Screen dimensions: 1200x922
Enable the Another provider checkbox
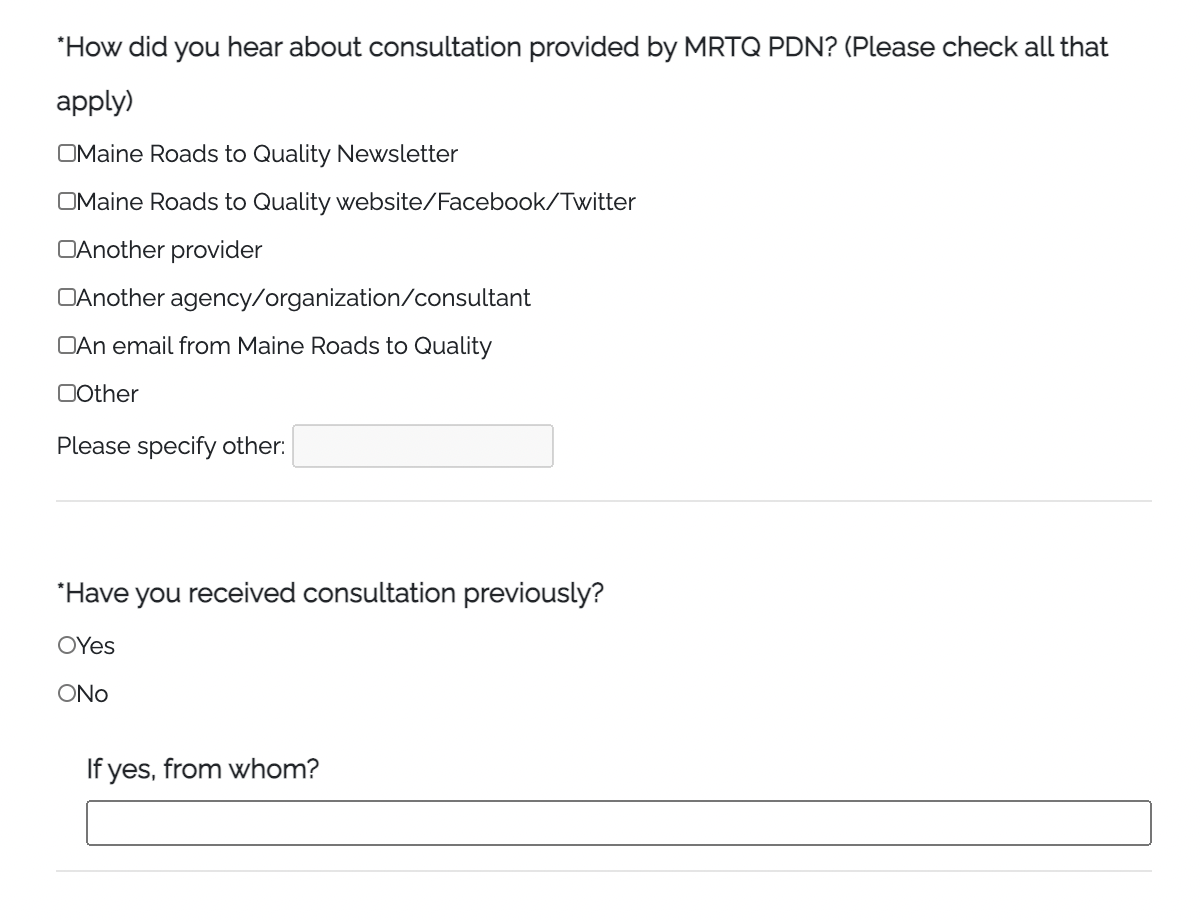(x=66, y=250)
